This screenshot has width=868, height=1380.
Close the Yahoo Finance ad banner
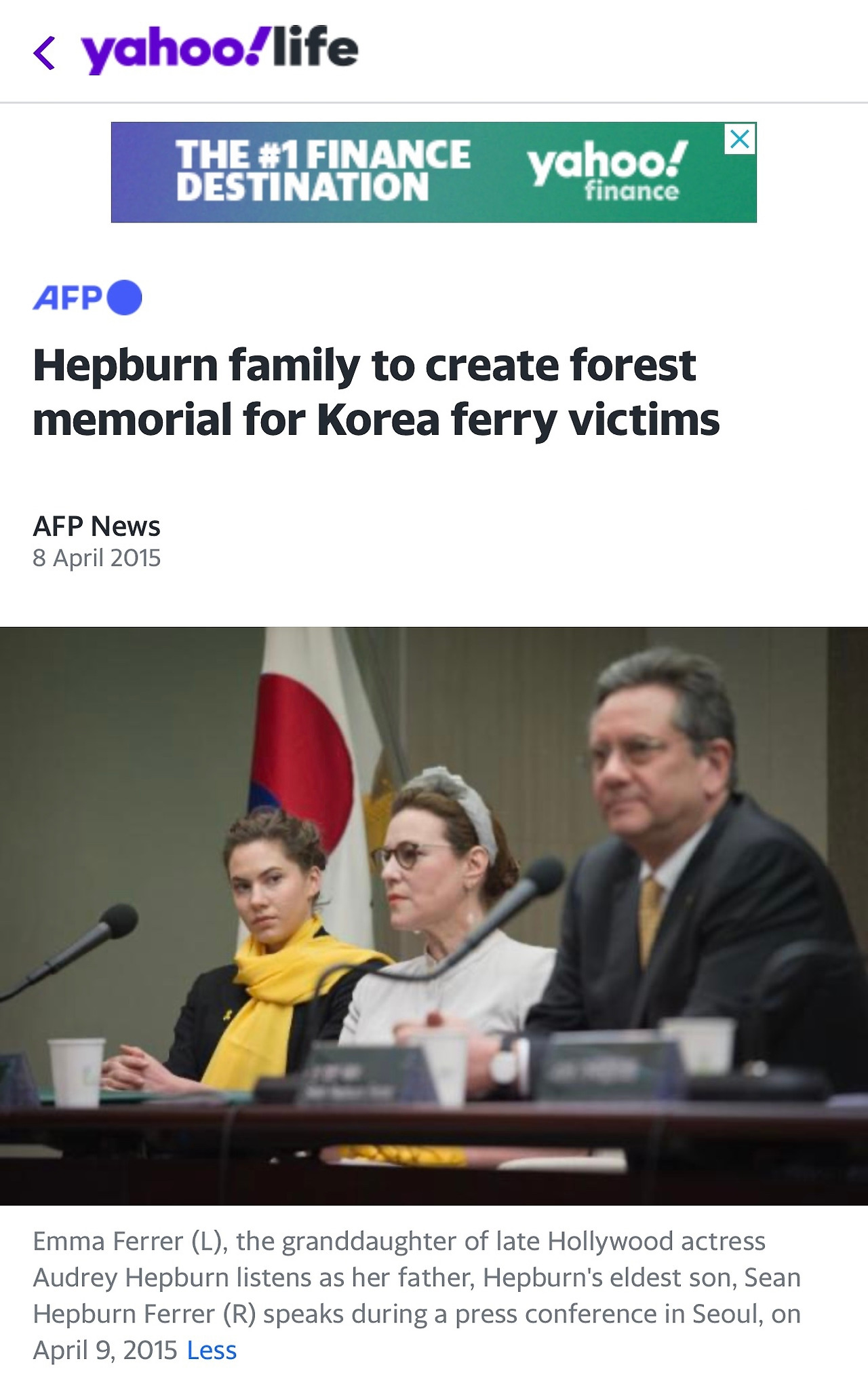pos(740,139)
